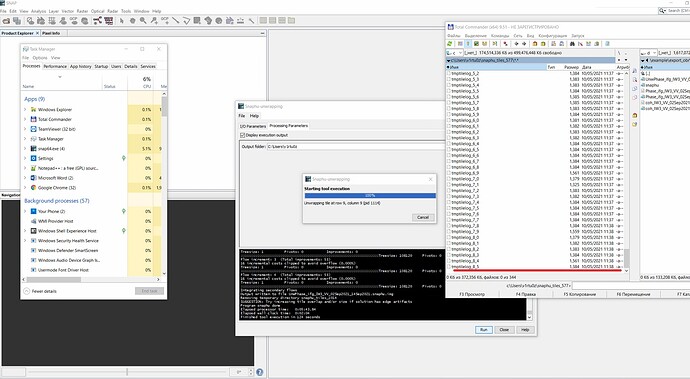Open Options menu in Task Manager
Screen dimensions: 690x379
pyautogui.click(x=40, y=58)
